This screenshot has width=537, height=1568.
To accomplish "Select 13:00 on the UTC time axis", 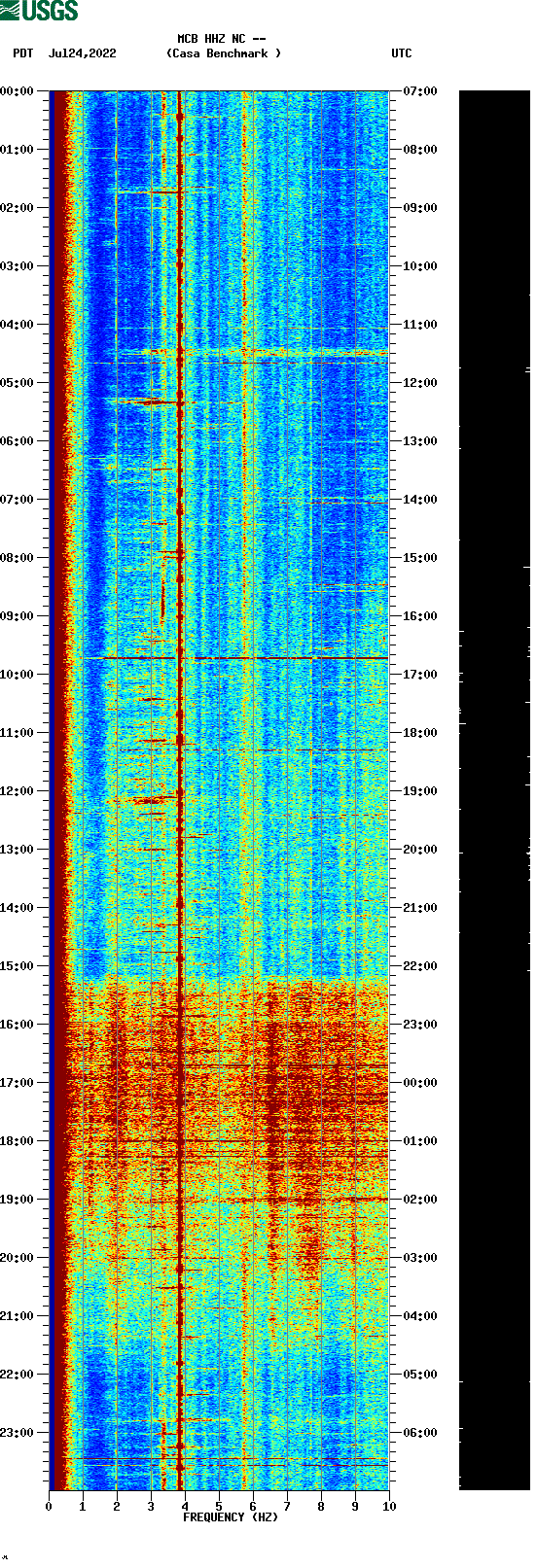I will [x=420, y=441].
